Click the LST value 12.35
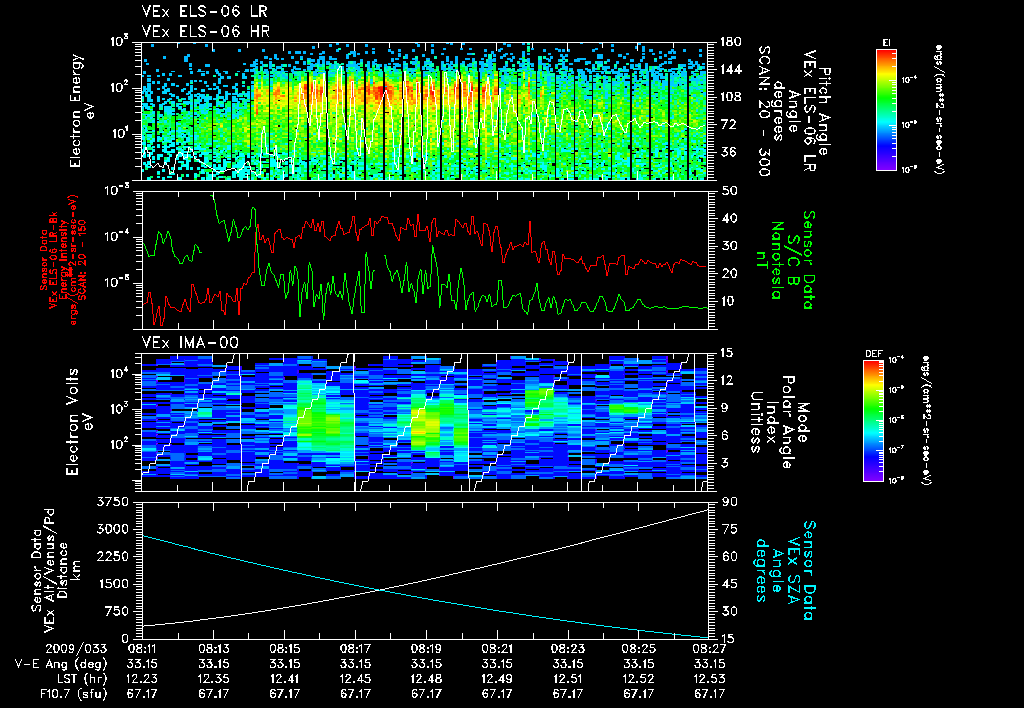Image resolution: width=1024 pixels, height=708 pixels. pyautogui.click(x=214, y=679)
